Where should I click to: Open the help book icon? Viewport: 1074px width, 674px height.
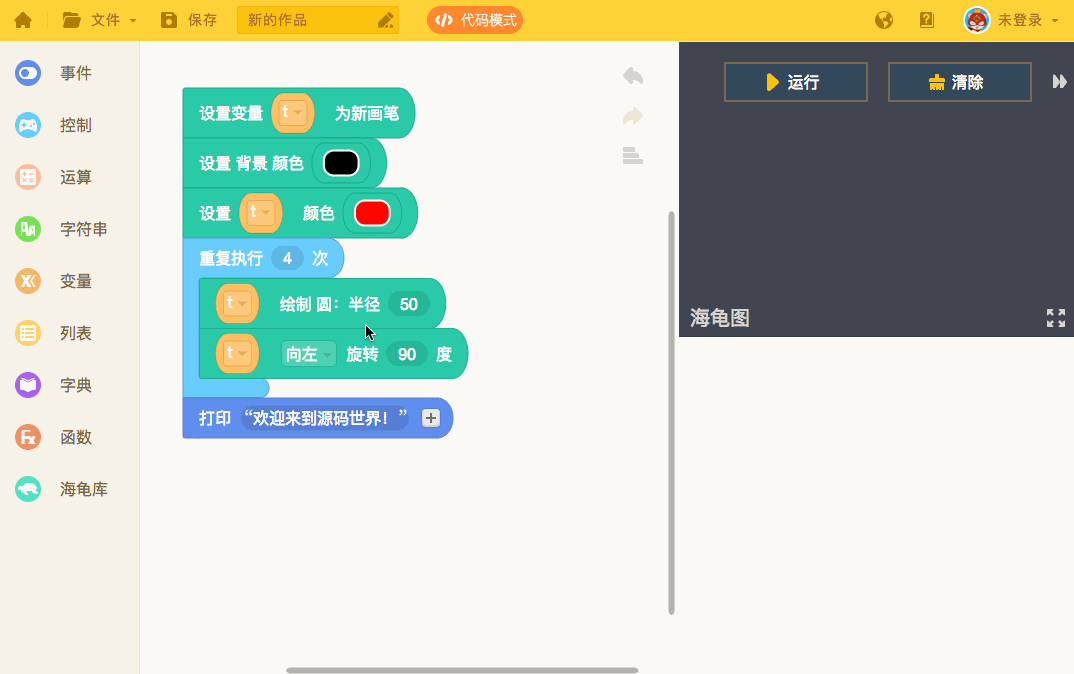click(927, 20)
